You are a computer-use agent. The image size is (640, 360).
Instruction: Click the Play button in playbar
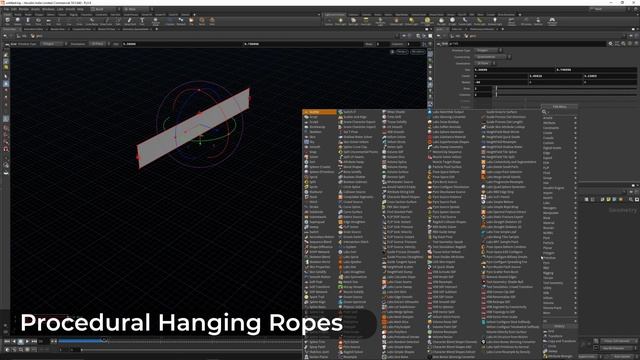27,341
